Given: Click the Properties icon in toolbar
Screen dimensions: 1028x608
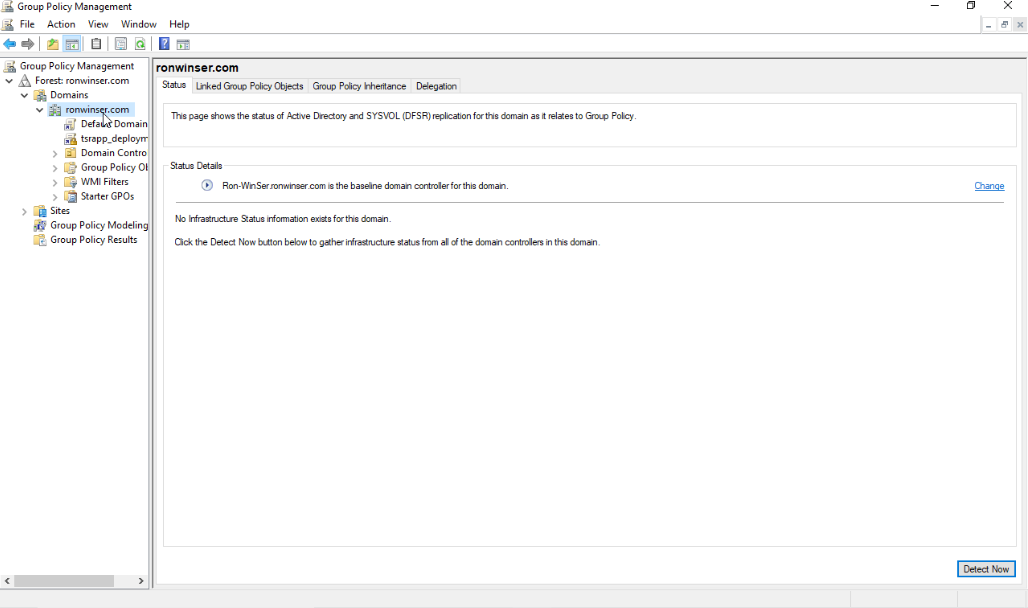Looking at the screenshot, I should point(120,44).
